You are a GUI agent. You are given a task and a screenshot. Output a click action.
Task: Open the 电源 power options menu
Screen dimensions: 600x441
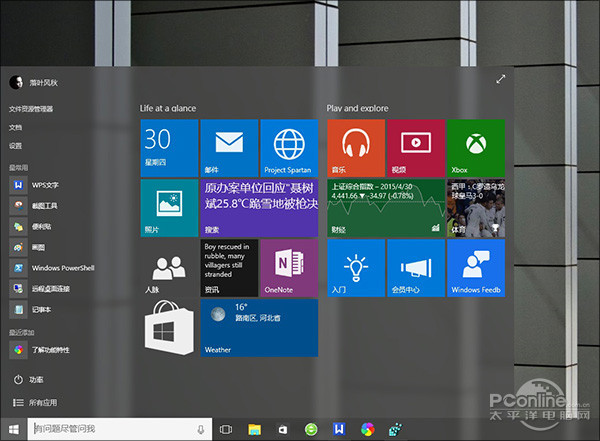click(30, 380)
